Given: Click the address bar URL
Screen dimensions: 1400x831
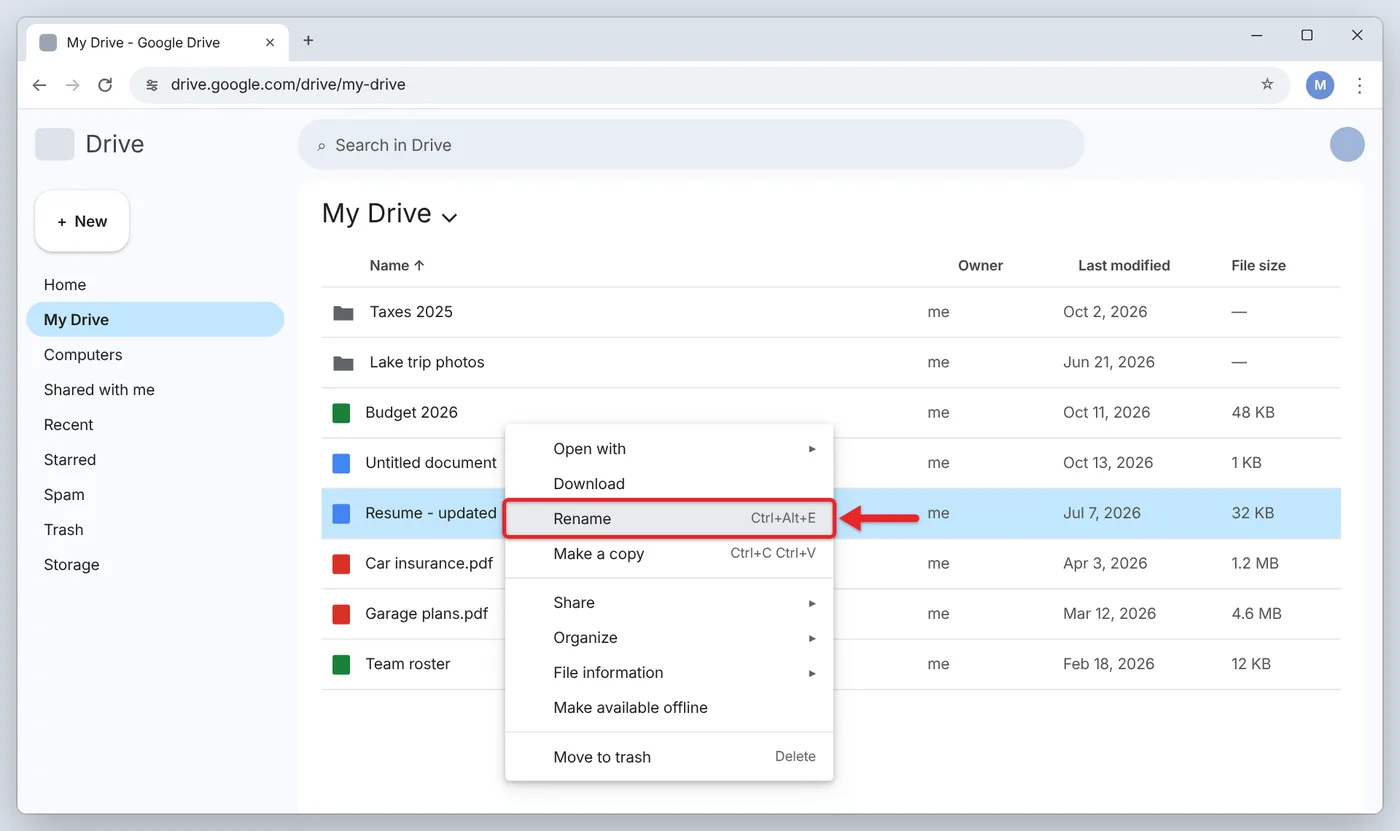Looking at the screenshot, I should coord(288,85).
